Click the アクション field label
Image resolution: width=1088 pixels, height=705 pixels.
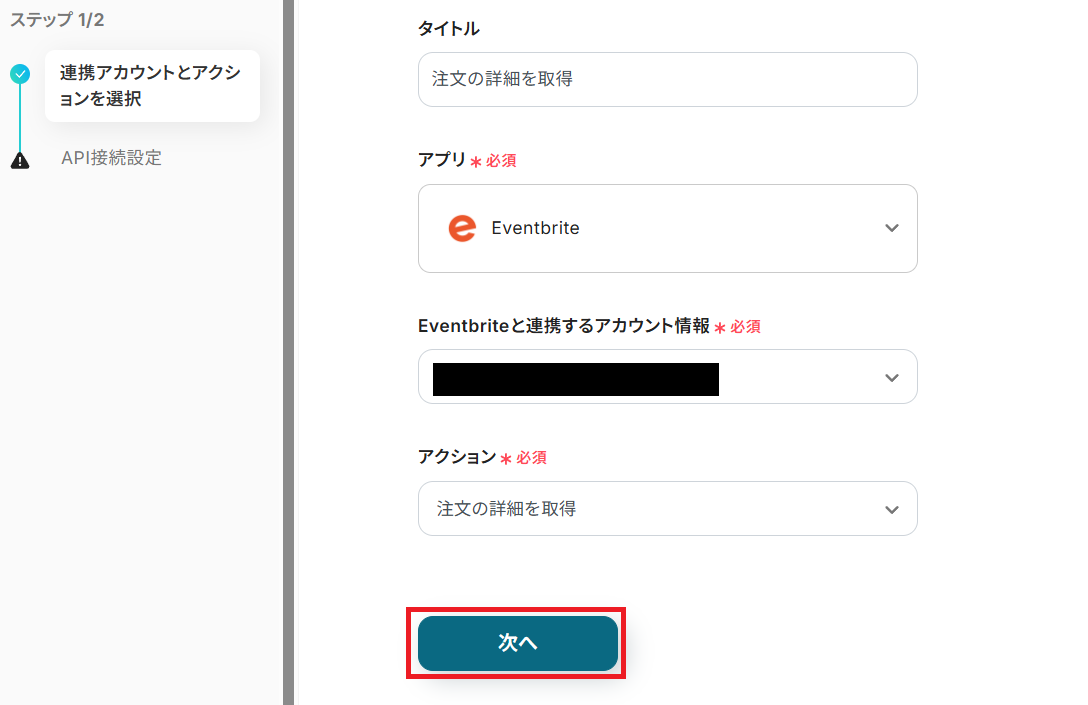456,457
